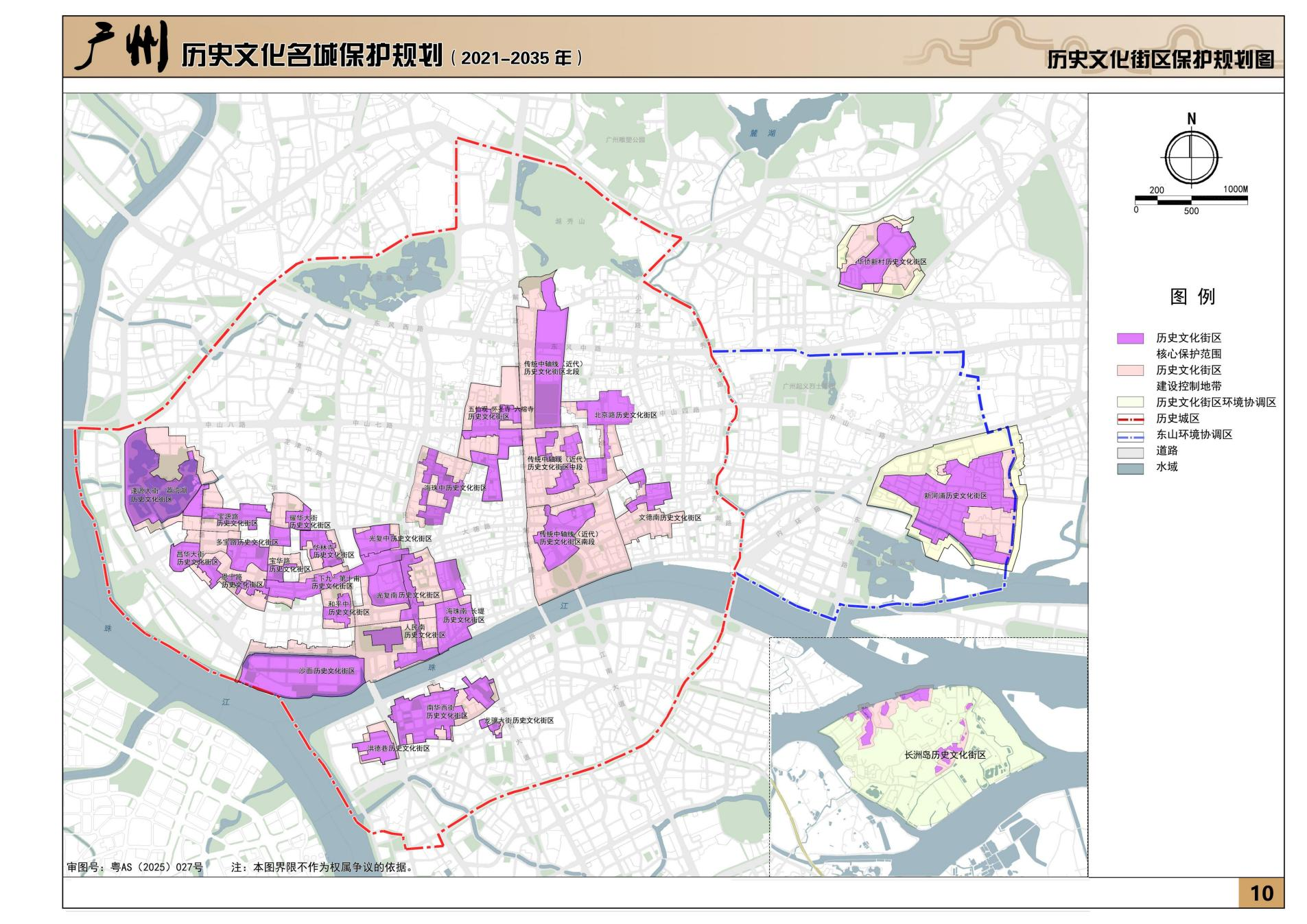Click the blue dashed 东山环境协调区 legend line

pos(1130,435)
